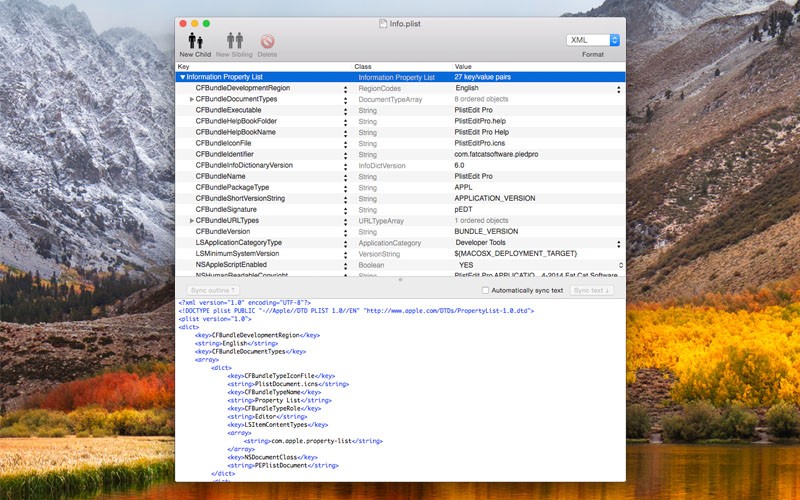
Task: Open key stepper for CFBundleVersion
Action: click(x=345, y=232)
